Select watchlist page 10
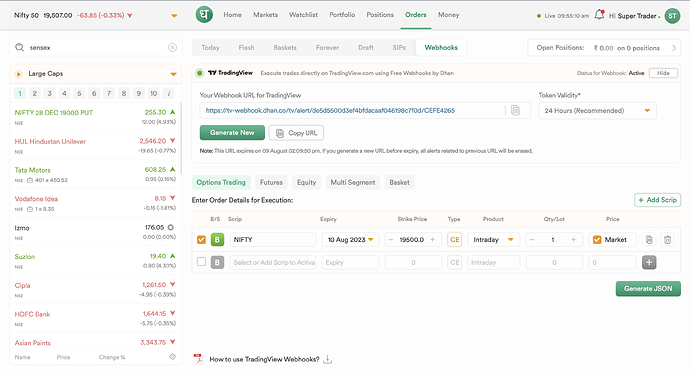This screenshot has width=690, height=375. [x=153, y=93]
